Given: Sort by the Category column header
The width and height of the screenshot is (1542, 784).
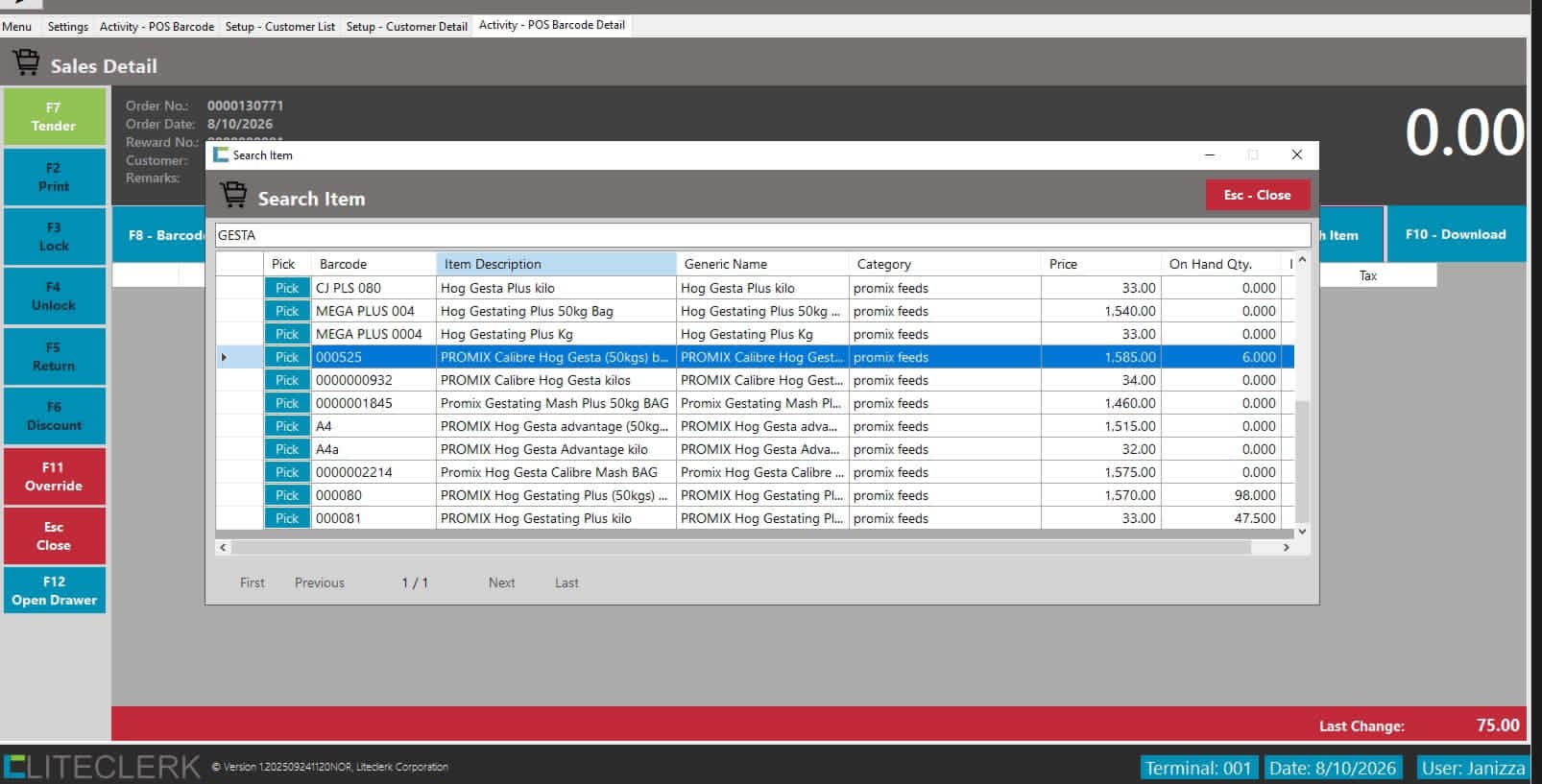Looking at the screenshot, I should click(945, 264).
